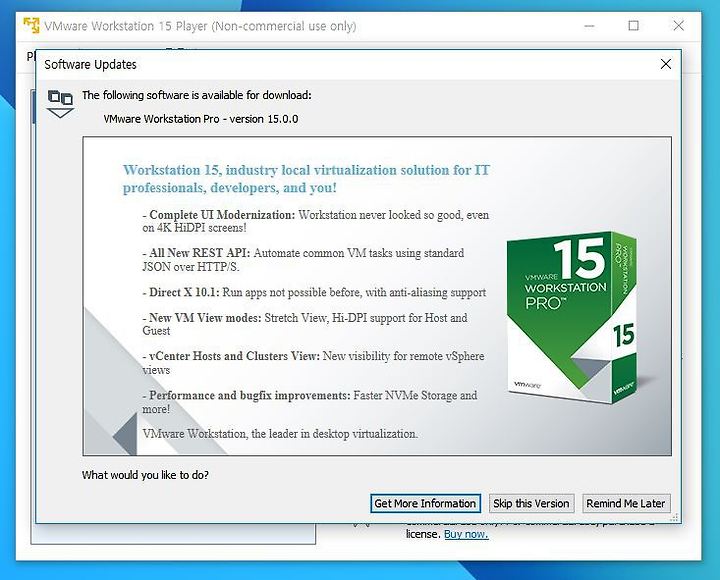The height and width of the screenshot is (580, 720).
Task: Open the Buy now link
Action: (x=466, y=534)
